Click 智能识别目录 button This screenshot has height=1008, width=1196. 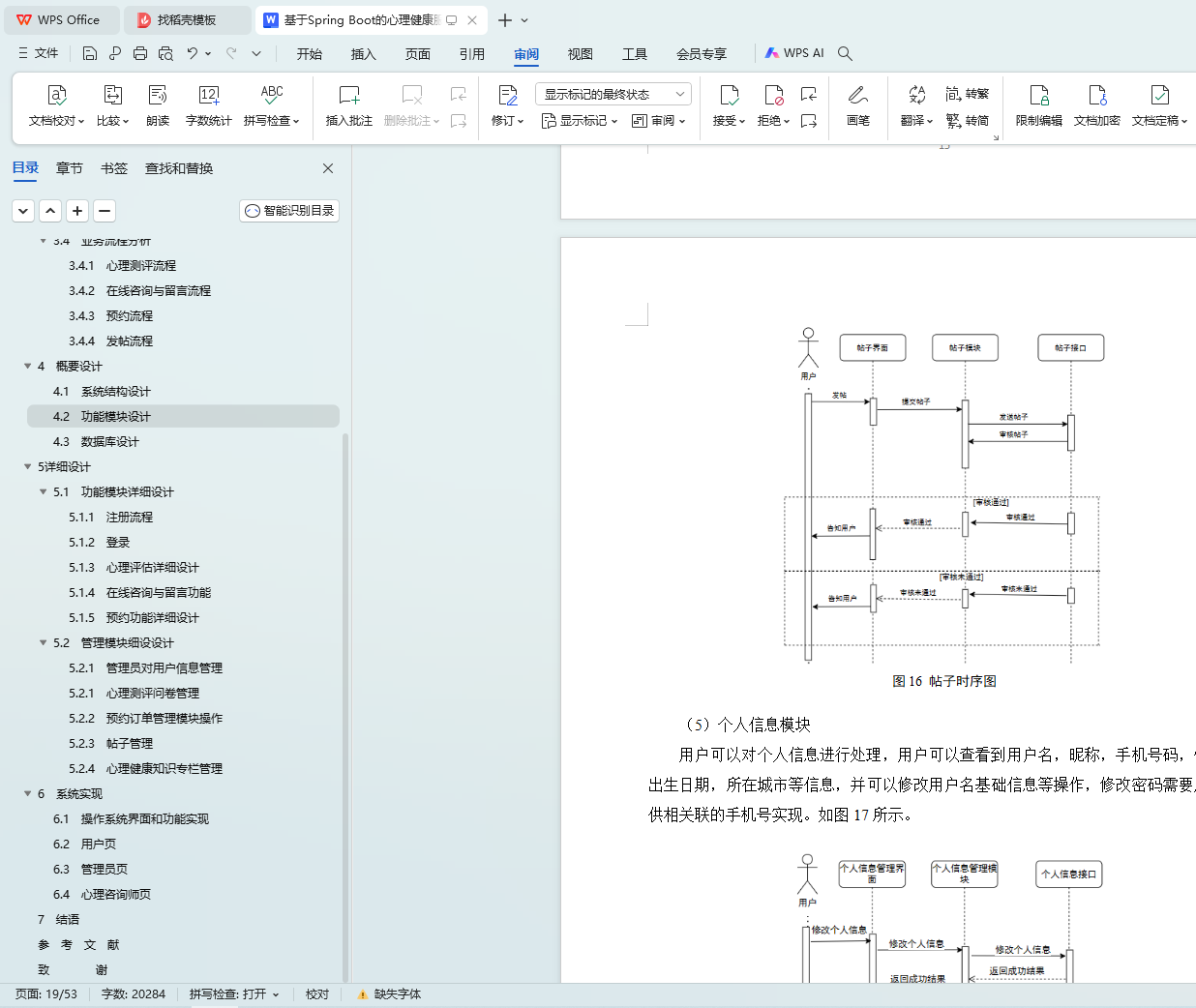tap(289, 210)
